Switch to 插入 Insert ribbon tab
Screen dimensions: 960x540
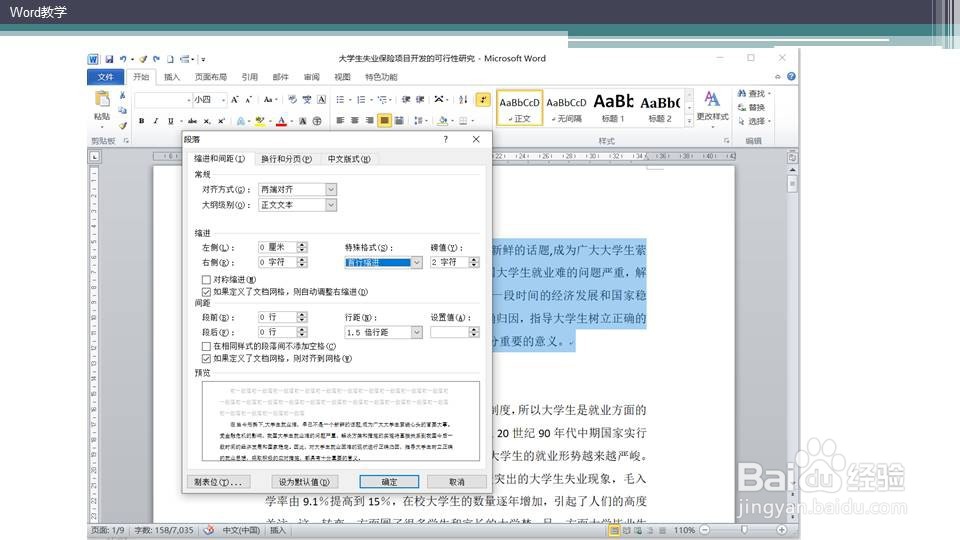(x=172, y=77)
